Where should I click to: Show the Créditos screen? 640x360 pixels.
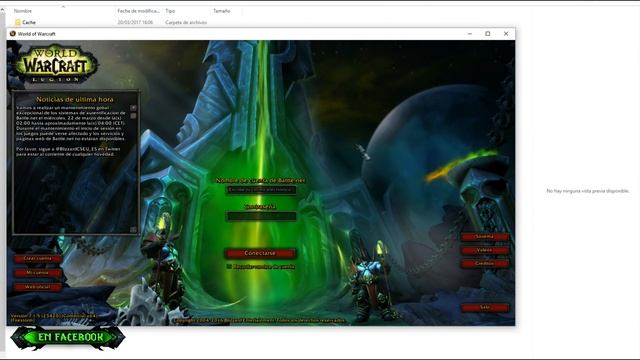(x=485, y=264)
